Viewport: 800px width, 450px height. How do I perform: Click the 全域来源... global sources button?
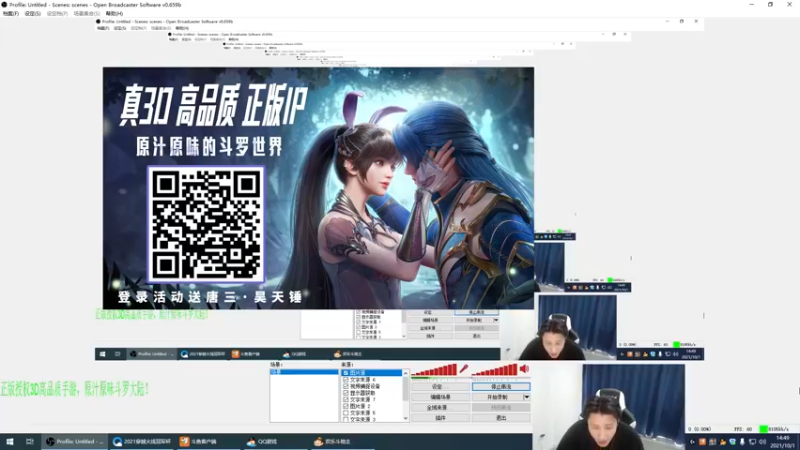click(x=440, y=408)
